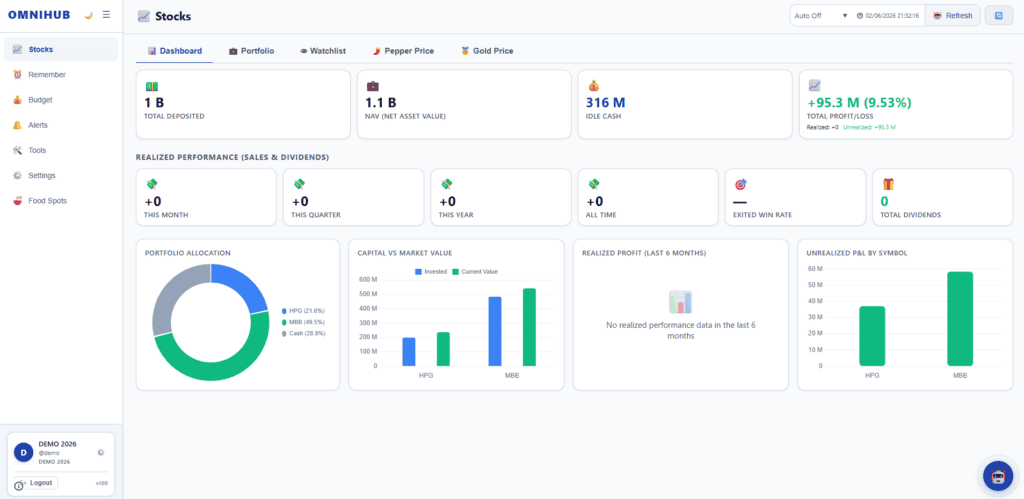Go to Alerts bell item
1024x499 pixels.
coord(61,125)
